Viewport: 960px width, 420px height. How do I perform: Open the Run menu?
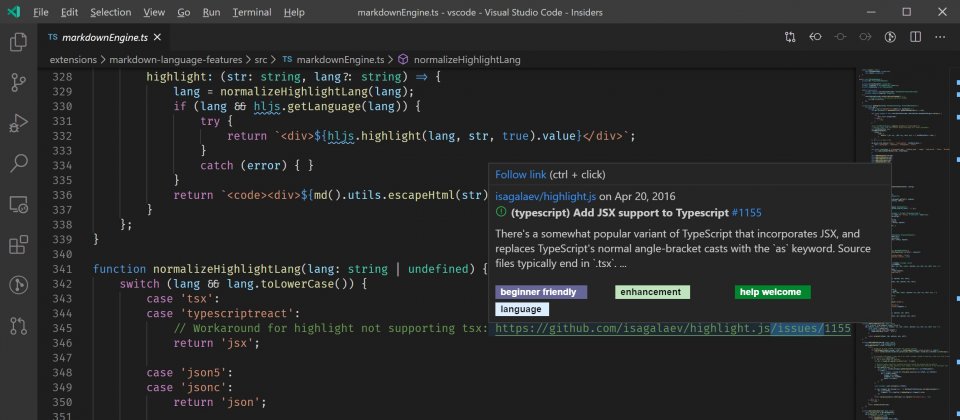point(211,12)
